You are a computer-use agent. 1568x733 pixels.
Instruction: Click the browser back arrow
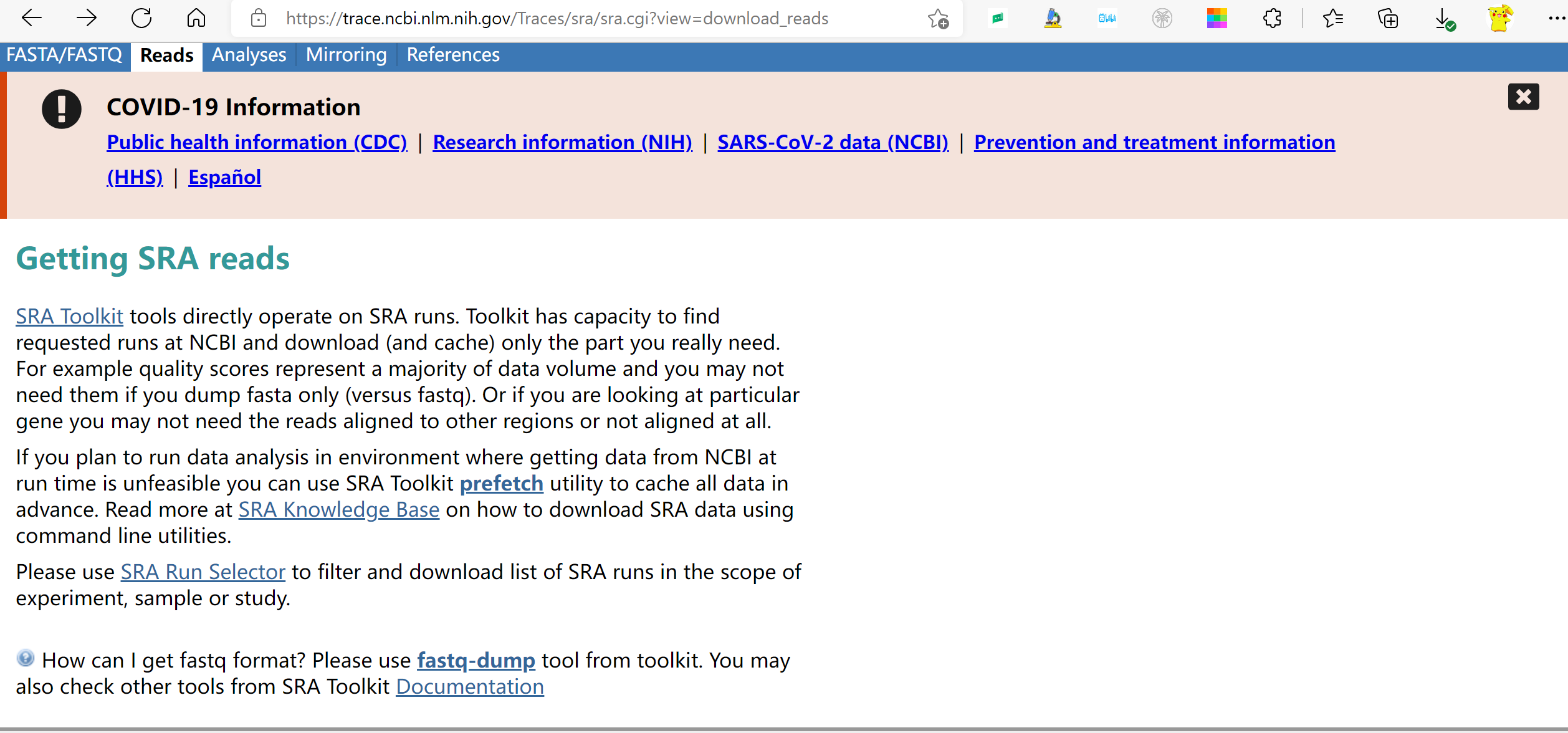(31, 19)
